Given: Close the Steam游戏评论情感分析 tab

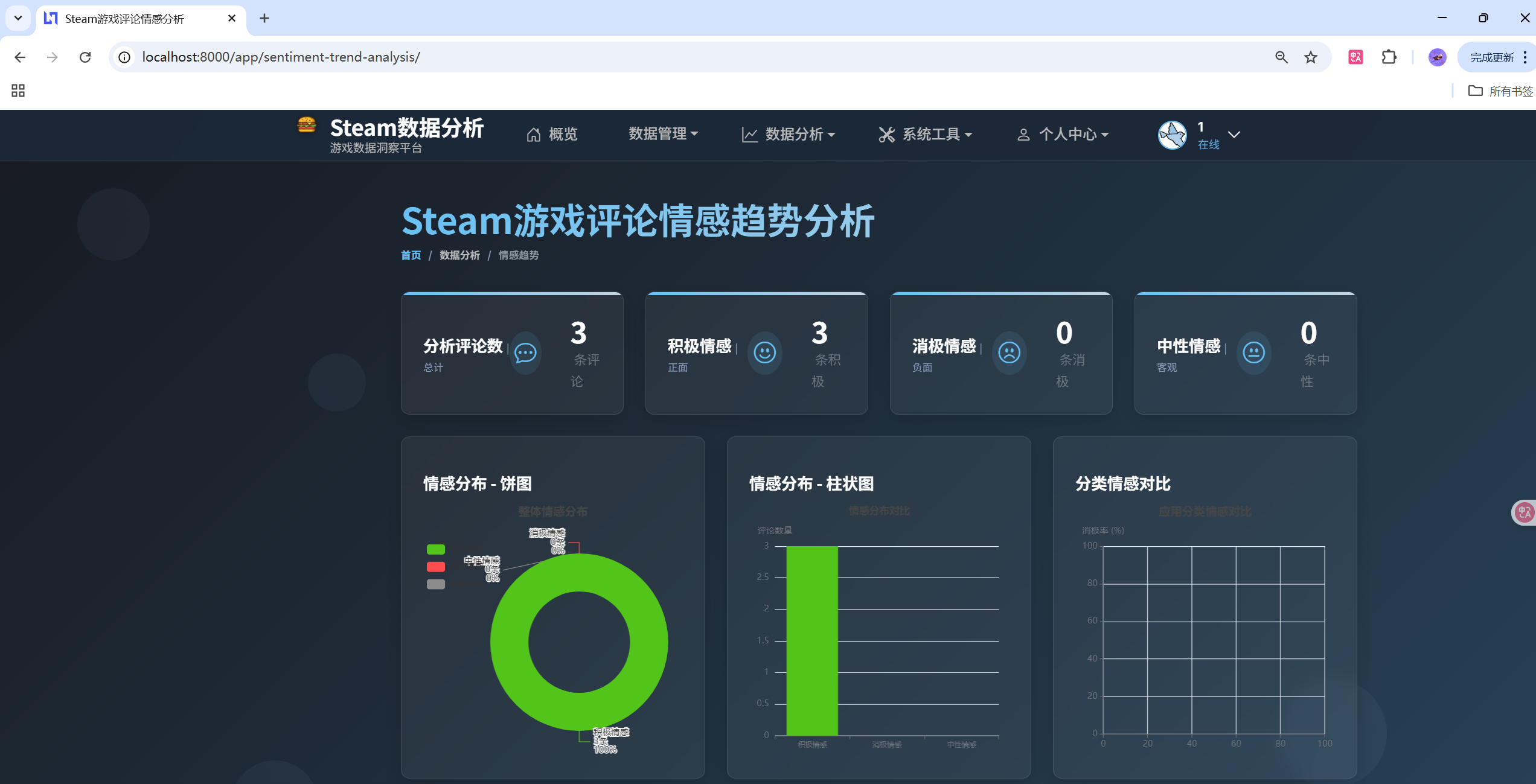Looking at the screenshot, I should click(232, 19).
